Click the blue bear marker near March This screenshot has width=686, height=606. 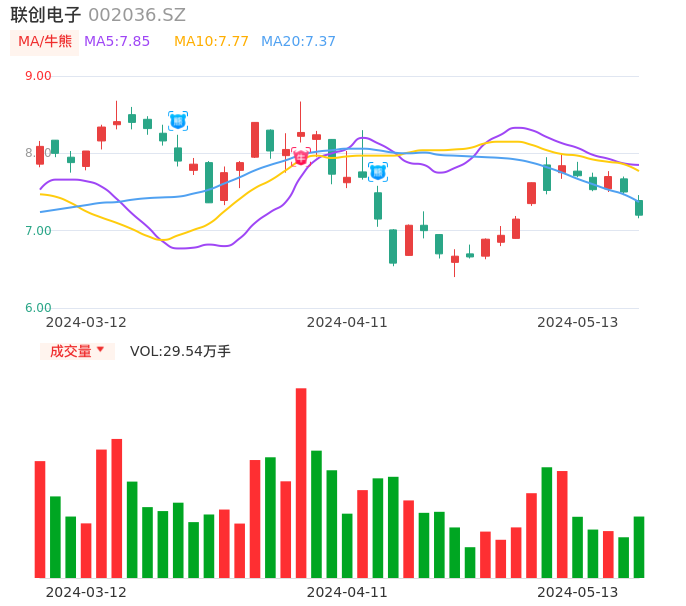[x=178, y=121]
